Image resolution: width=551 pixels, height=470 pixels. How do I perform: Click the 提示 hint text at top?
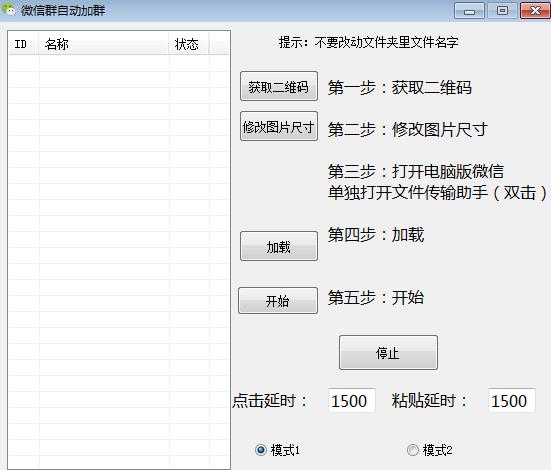tap(368, 43)
